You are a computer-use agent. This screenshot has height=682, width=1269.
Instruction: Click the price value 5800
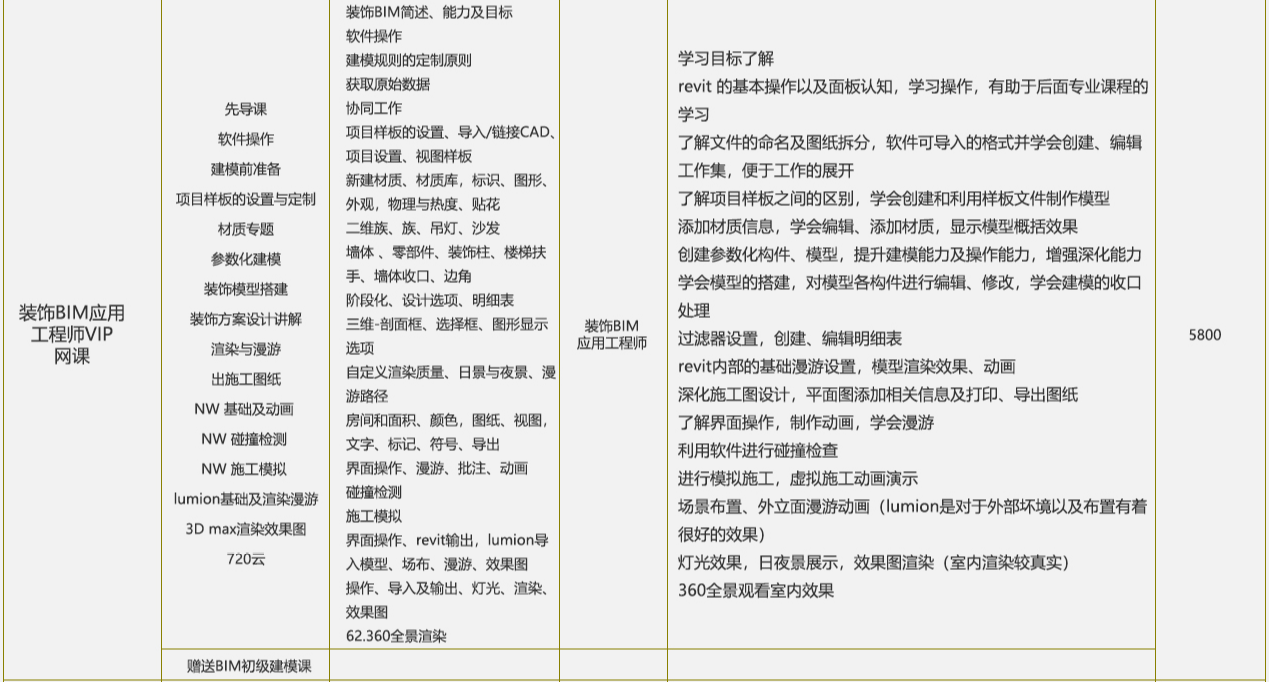click(x=1205, y=335)
